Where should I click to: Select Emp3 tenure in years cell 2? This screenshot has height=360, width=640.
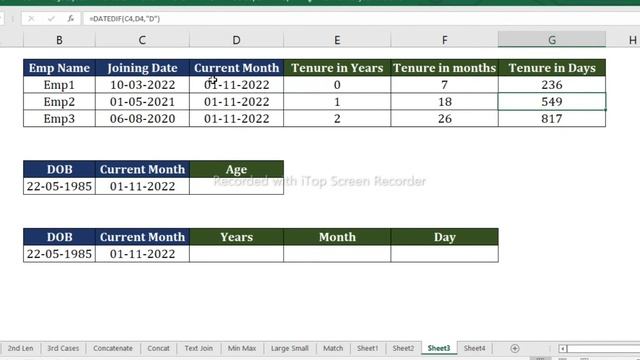pyautogui.click(x=337, y=119)
